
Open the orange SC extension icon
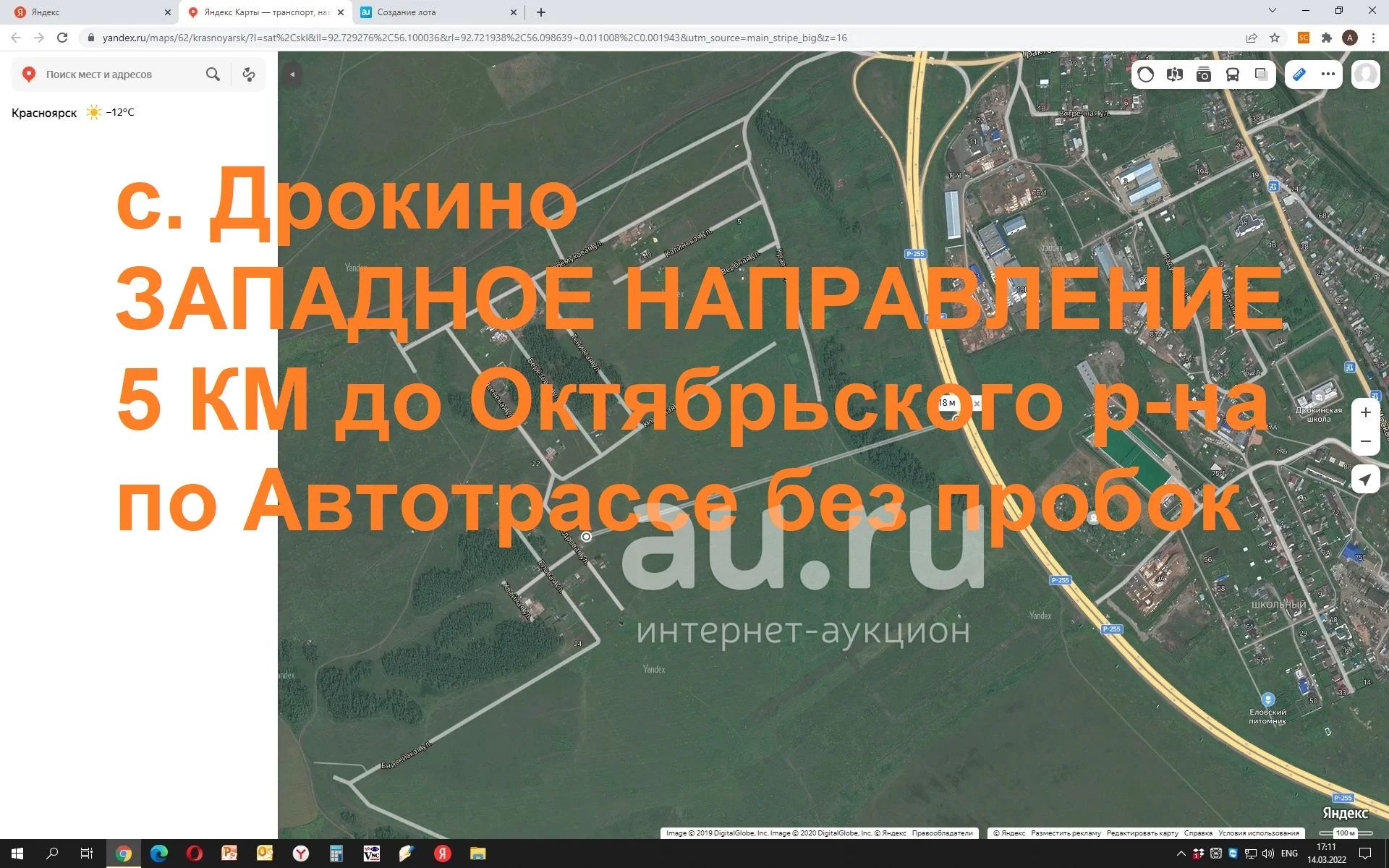(x=1304, y=38)
